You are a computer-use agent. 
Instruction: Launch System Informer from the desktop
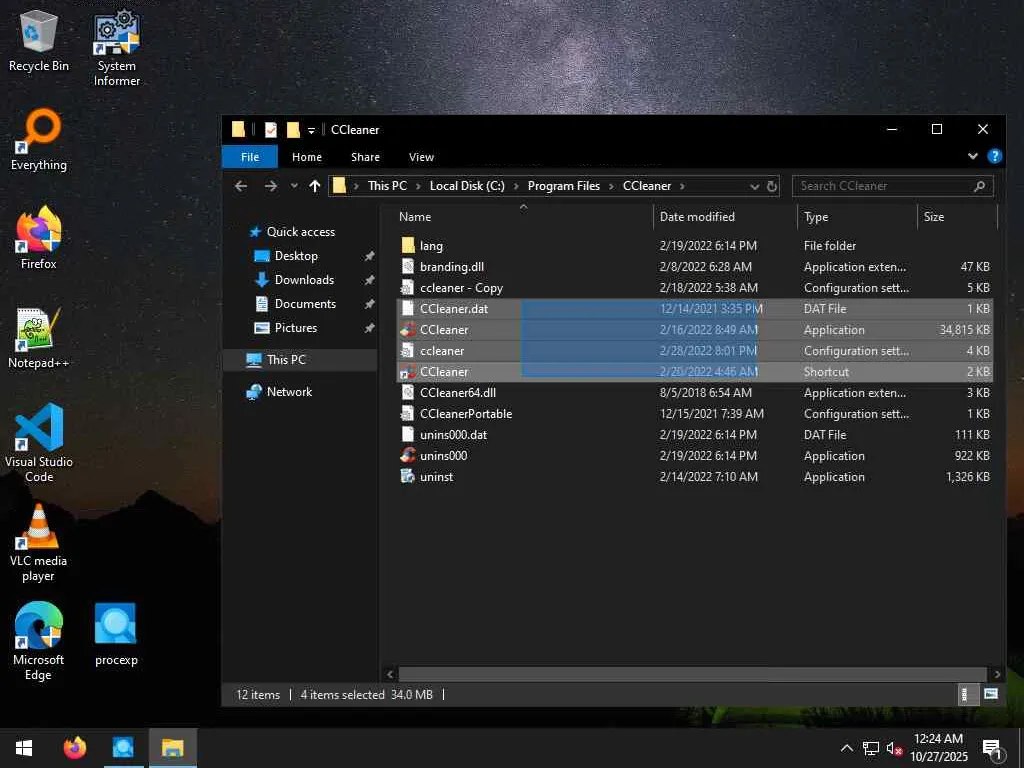(x=116, y=48)
